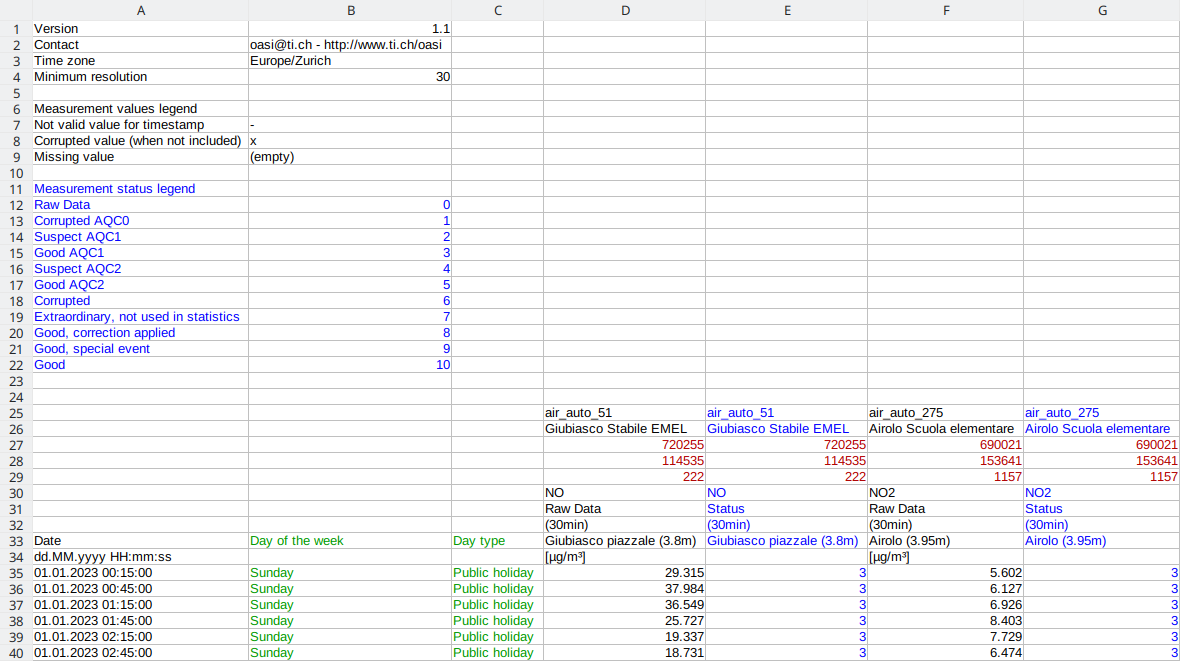Viewport: 1180px width, 661px height.
Task: Click 'Raw Data' cell in column F
Action: pos(945,509)
